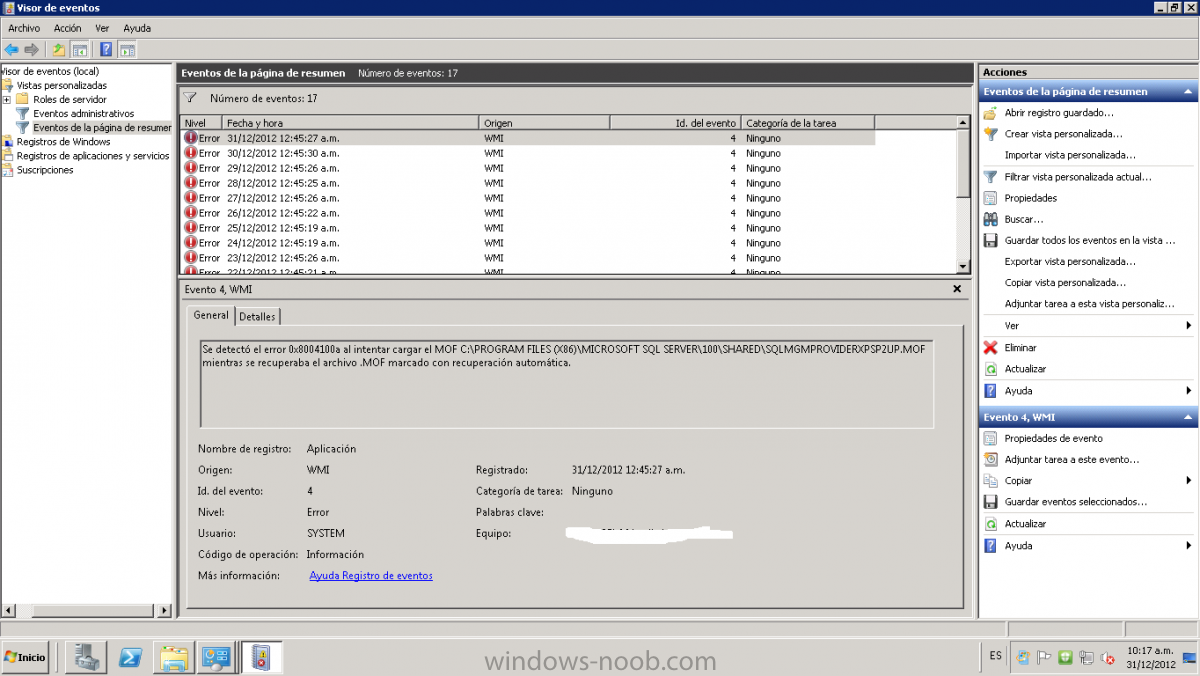Click the event list scrollbar down arrow
This screenshot has height=676, width=1200.
(963, 267)
